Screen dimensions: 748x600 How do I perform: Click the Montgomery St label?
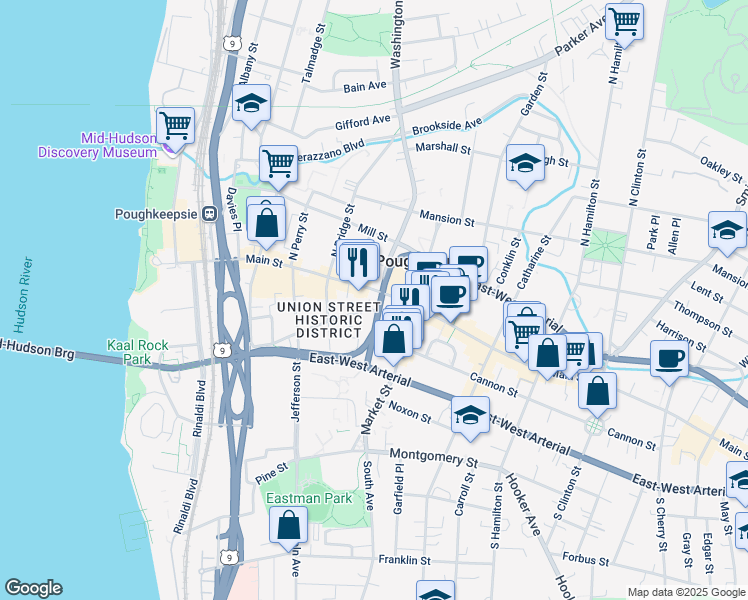tap(434, 457)
